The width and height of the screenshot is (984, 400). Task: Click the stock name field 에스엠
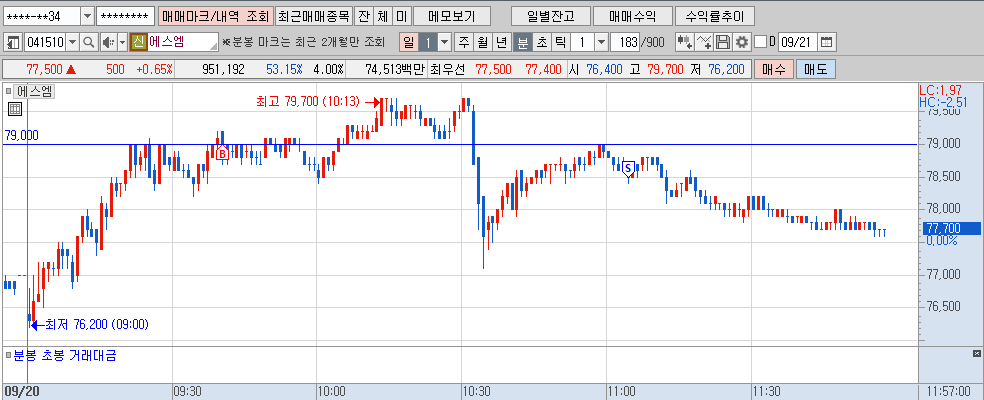click(x=182, y=42)
